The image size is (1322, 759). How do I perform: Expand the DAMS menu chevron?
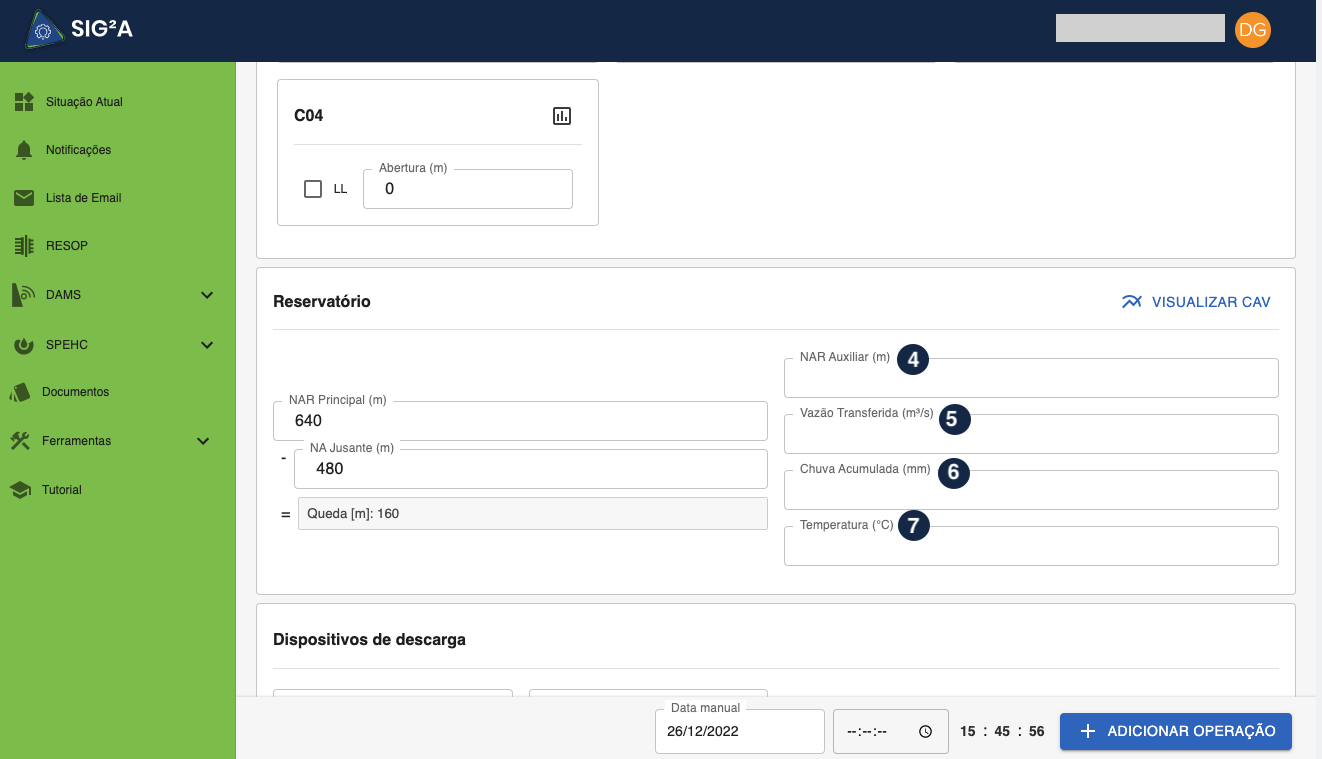click(x=207, y=295)
